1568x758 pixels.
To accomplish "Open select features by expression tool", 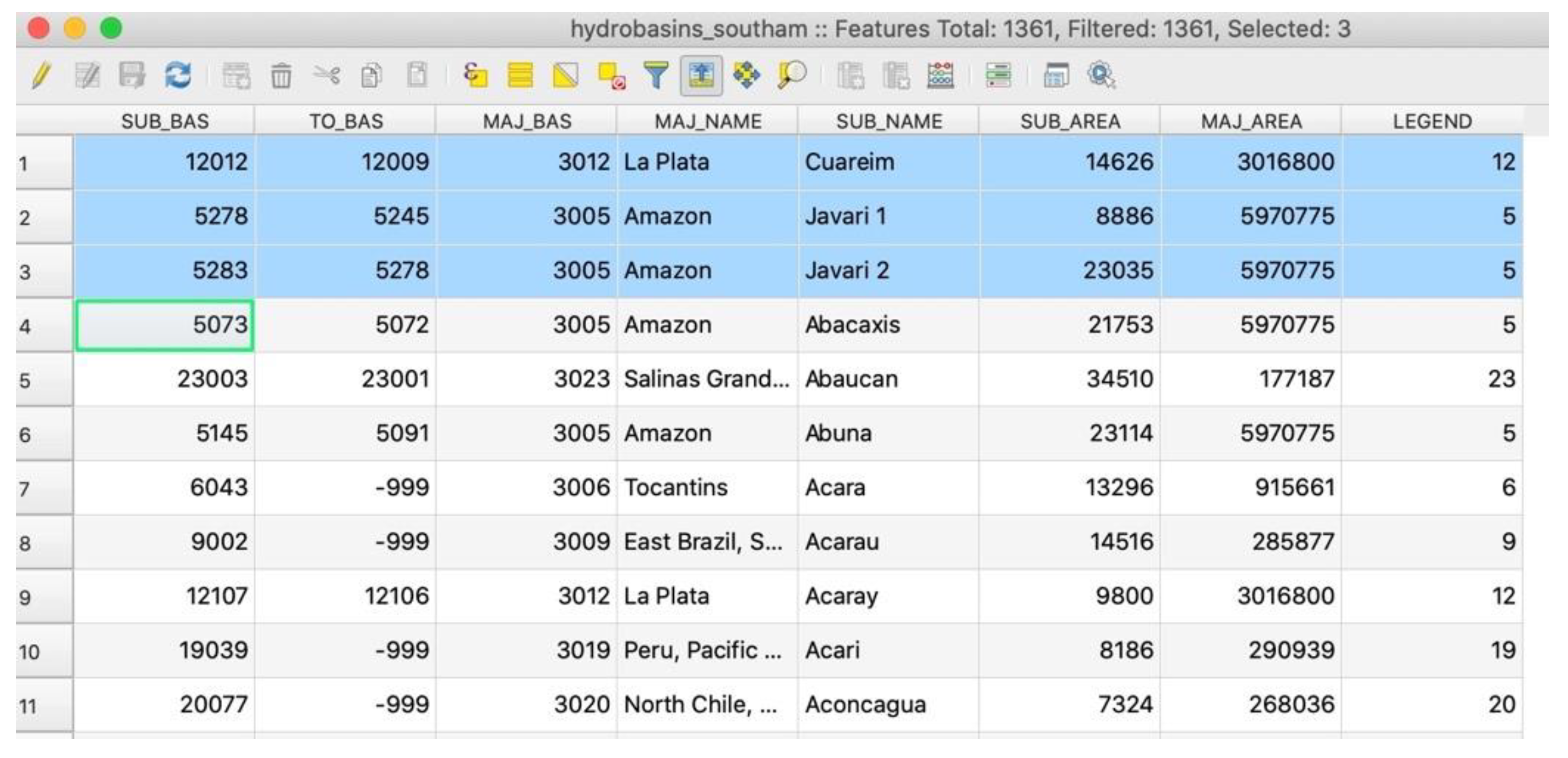I will point(475,76).
